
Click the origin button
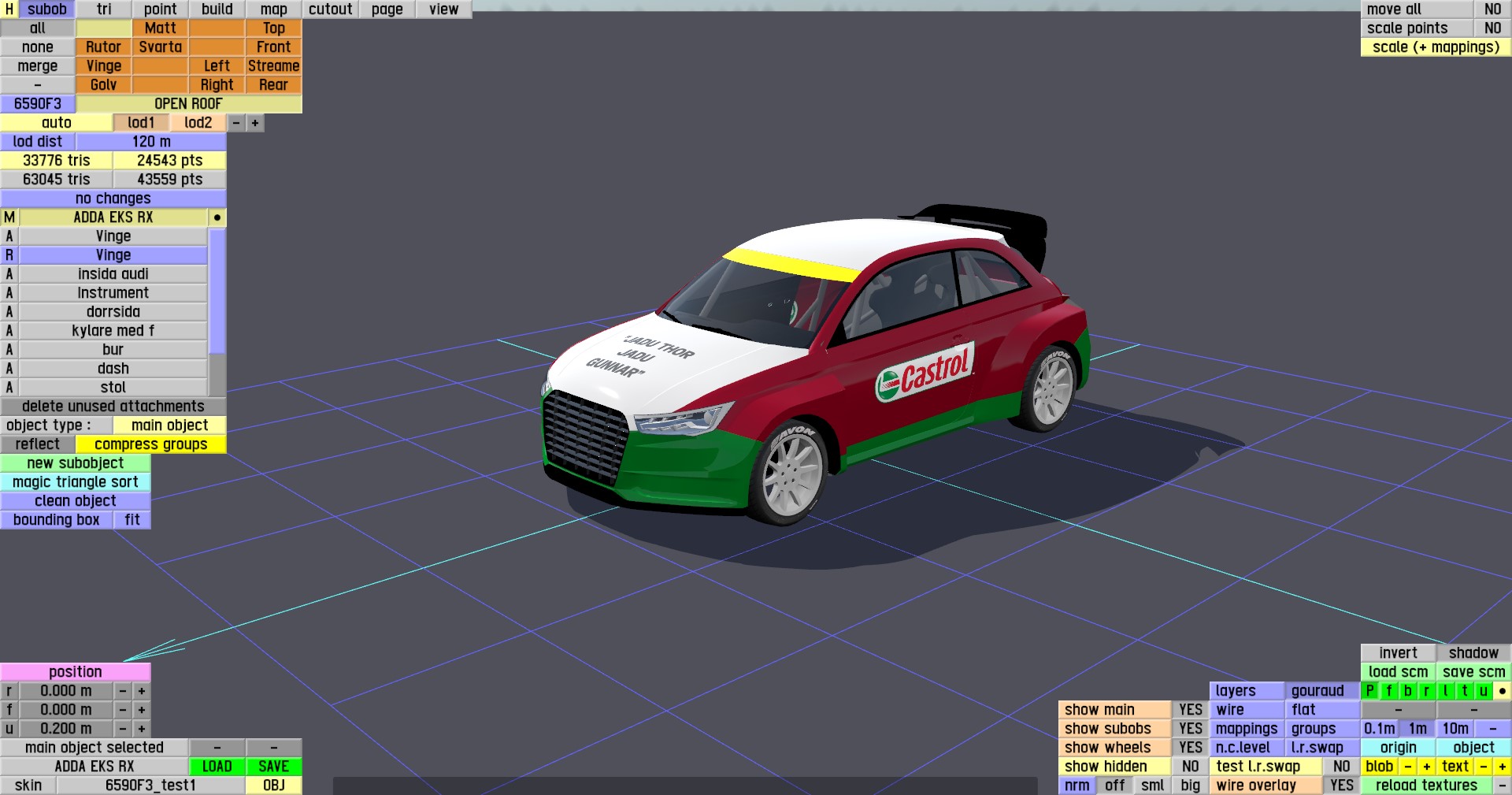(x=1399, y=748)
